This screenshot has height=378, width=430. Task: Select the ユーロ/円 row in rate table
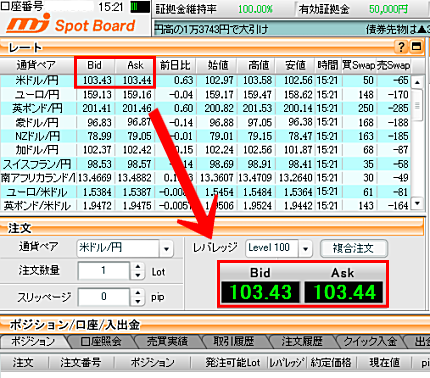[206, 95]
